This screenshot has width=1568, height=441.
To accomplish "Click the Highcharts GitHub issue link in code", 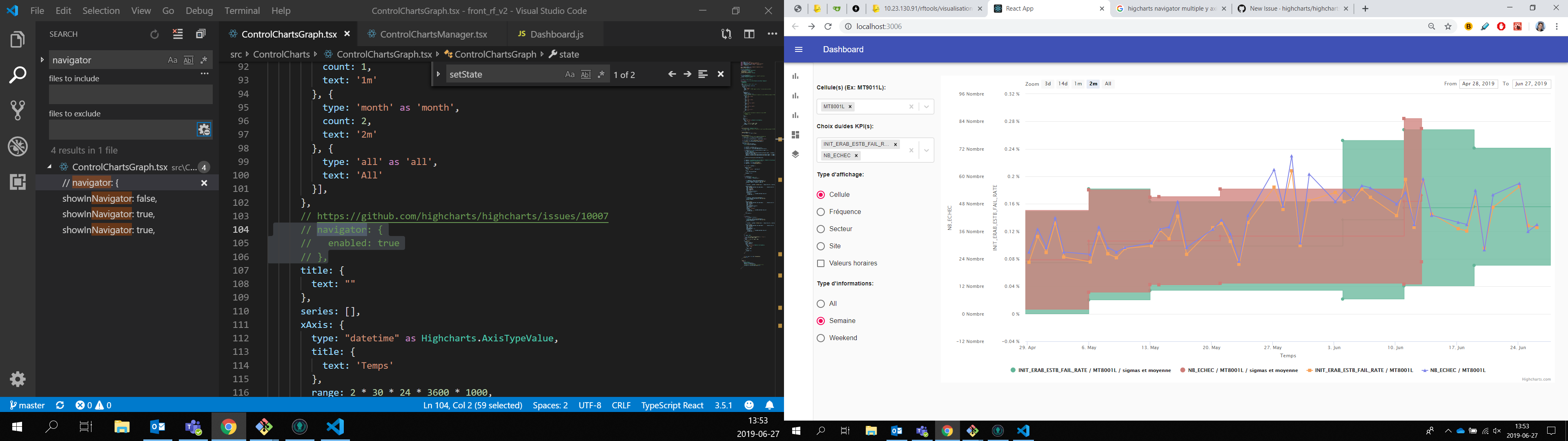I will pos(463,216).
